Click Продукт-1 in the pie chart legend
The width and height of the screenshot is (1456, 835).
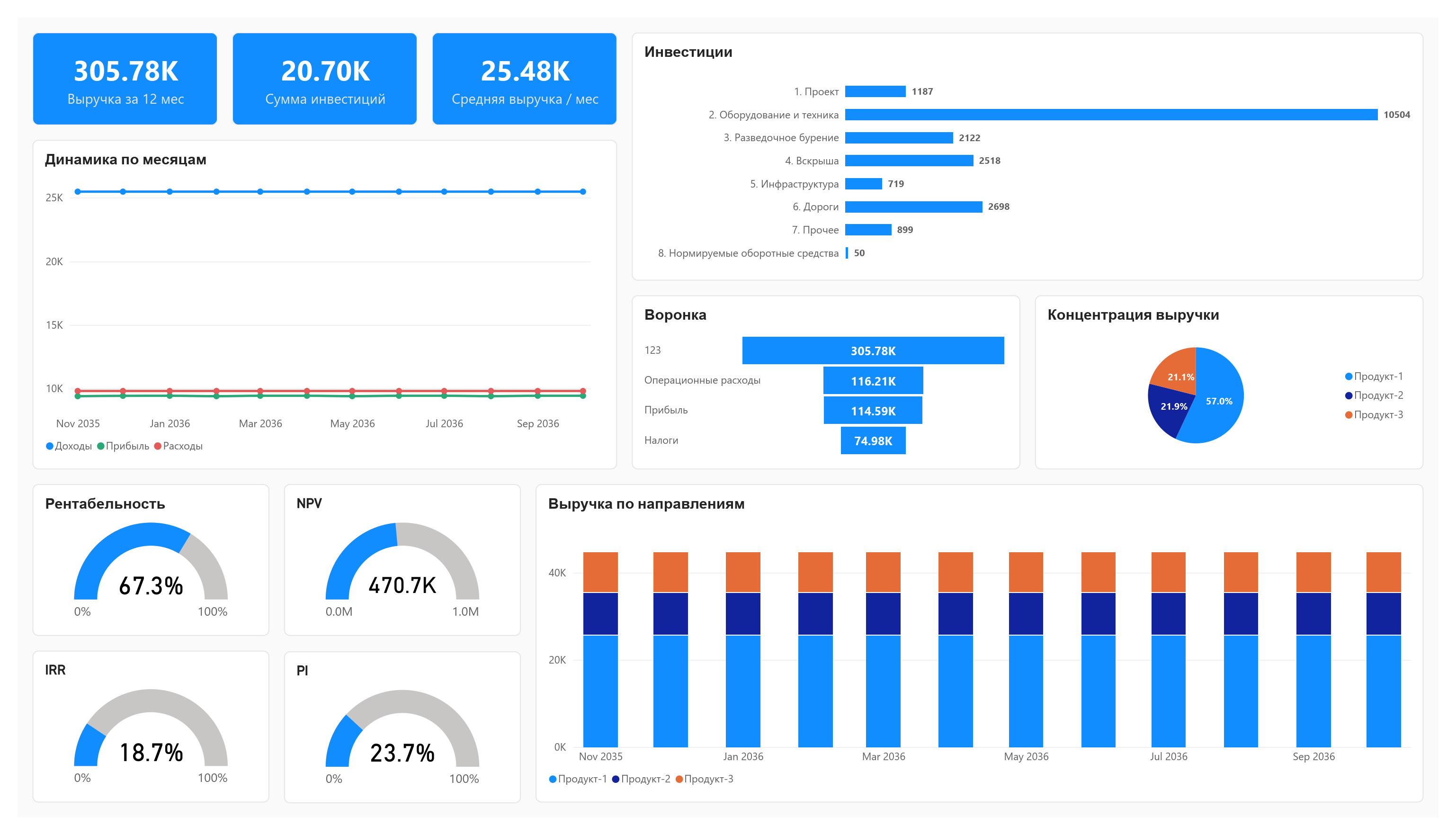click(x=1374, y=376)
